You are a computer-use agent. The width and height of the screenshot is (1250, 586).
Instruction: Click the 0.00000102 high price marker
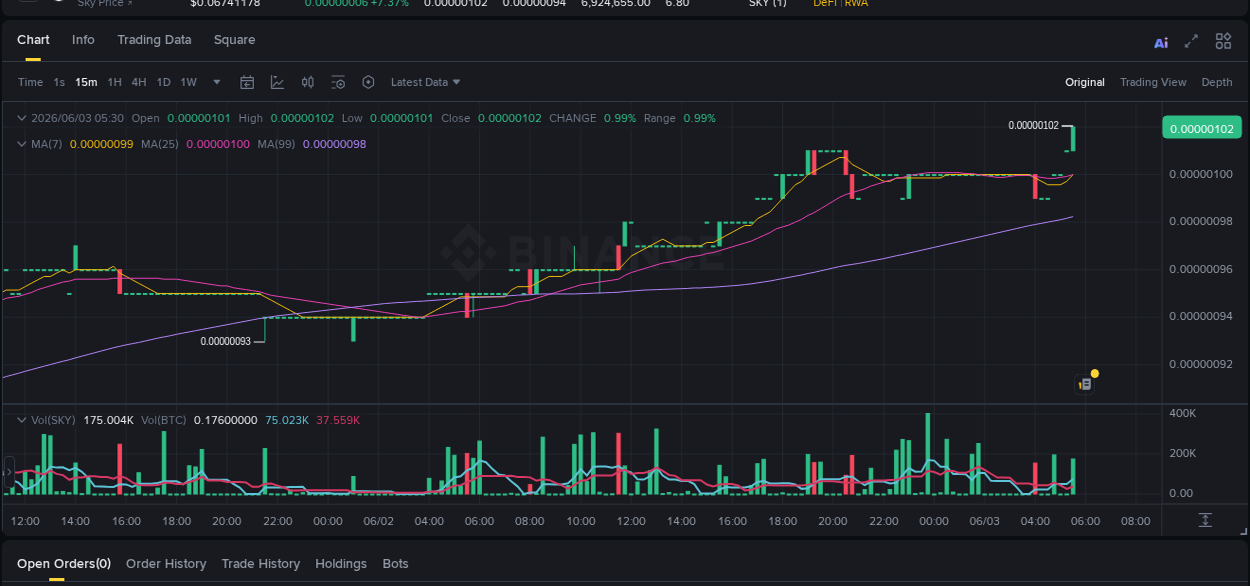[x=1033, y=125]
